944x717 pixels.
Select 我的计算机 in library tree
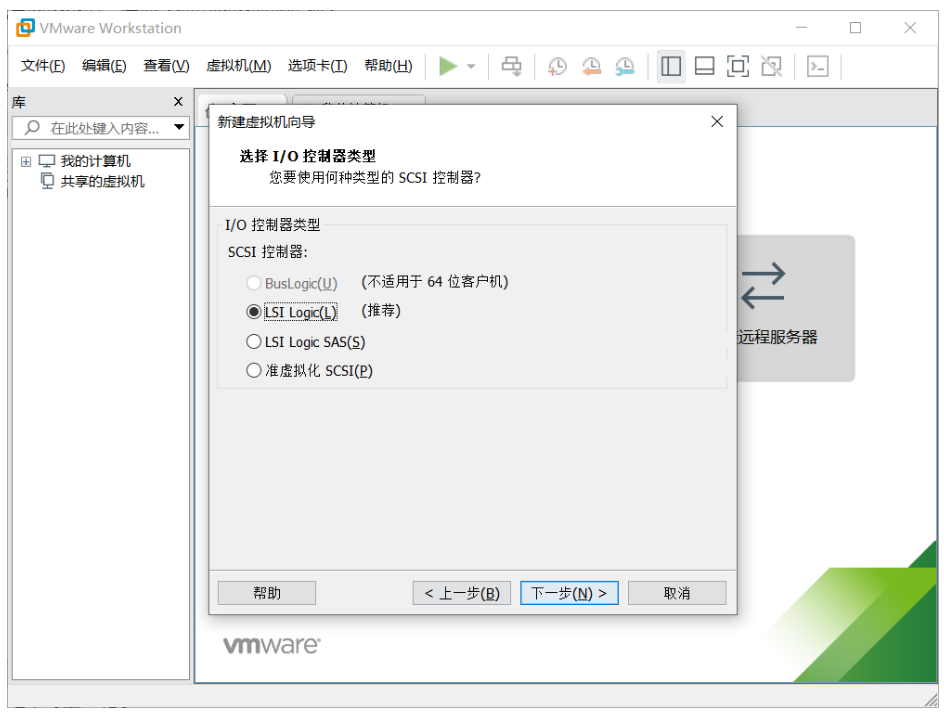(x=95, y=161)
